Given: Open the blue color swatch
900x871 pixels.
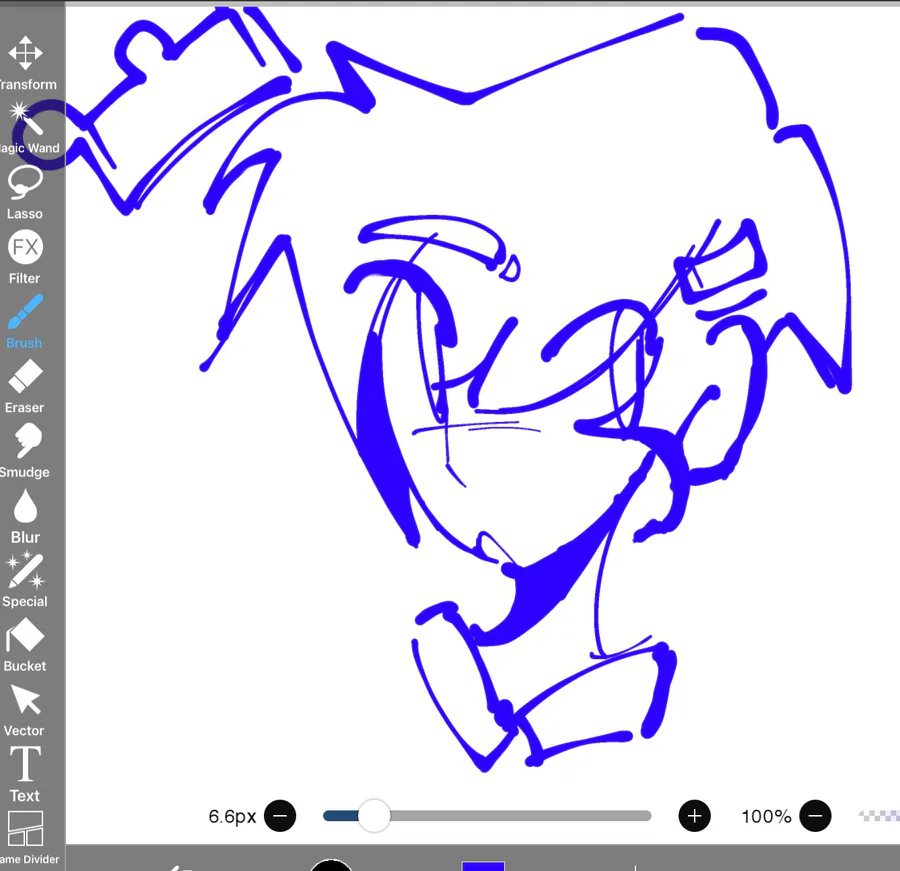Looking at the screenshot, I should point(483,866).
